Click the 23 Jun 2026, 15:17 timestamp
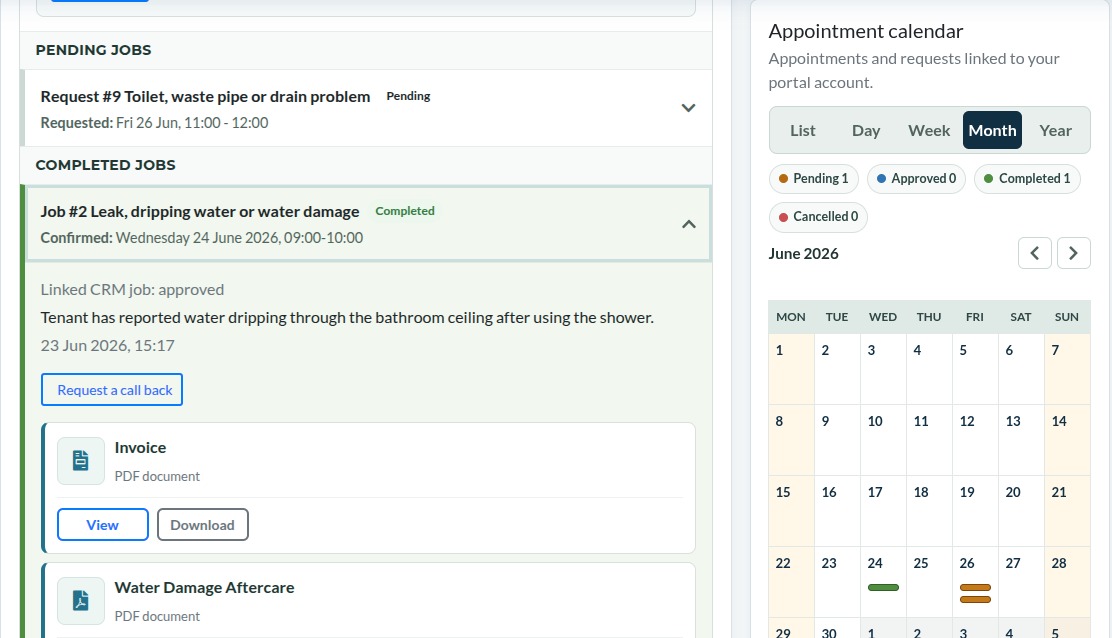 (107, 346)
